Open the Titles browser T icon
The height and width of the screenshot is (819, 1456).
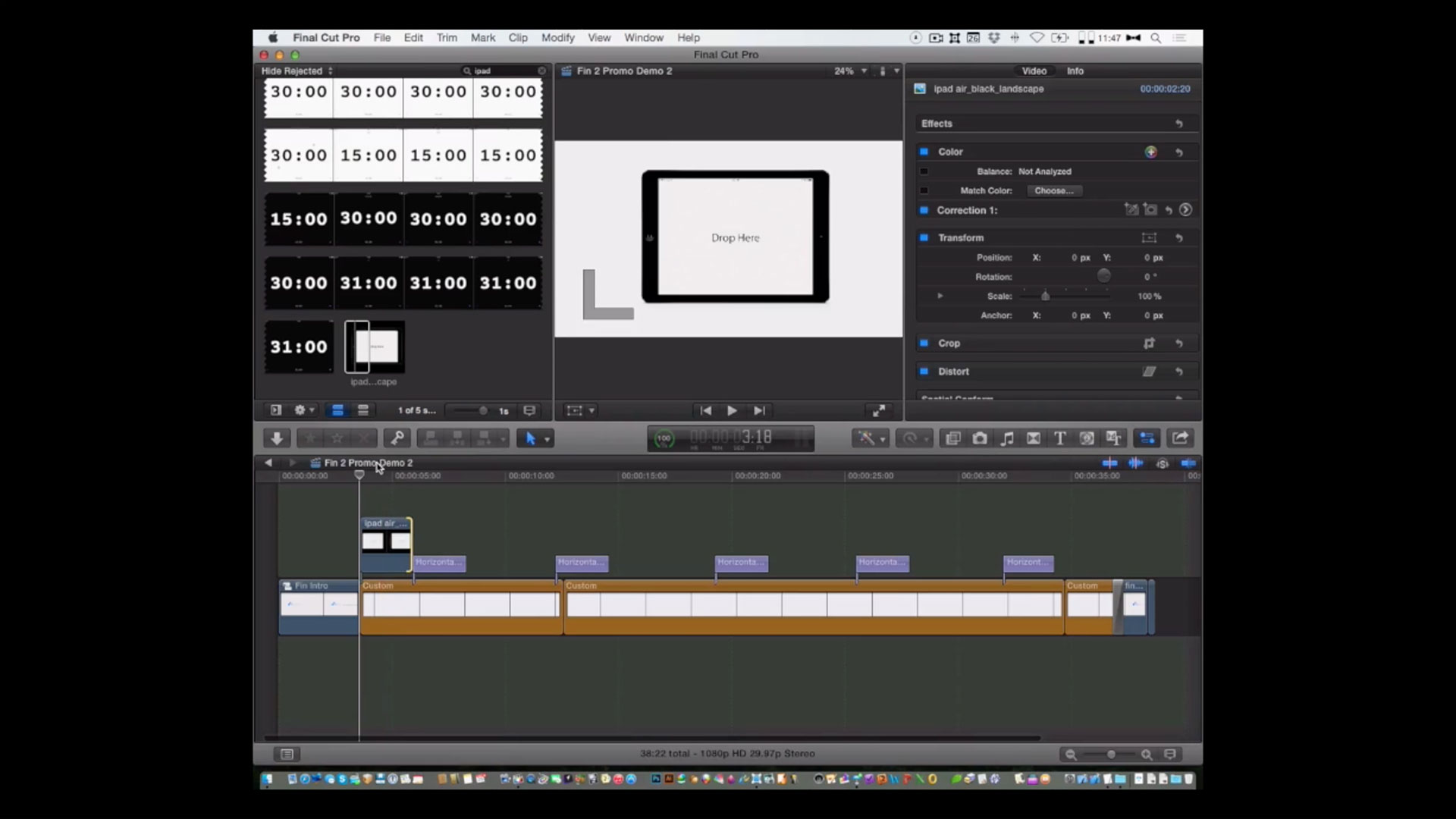tap(1060, 438)
